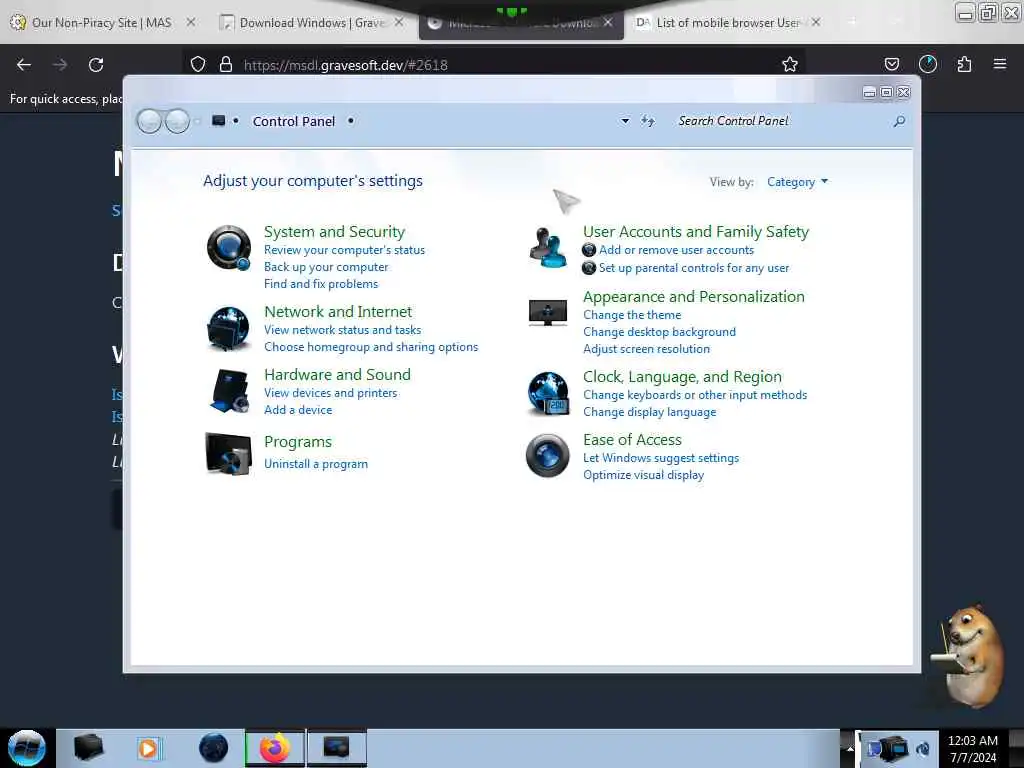This screenshot has width=1024, height=768.
Task: Switch to List of mobile browser User tab
Action: (x=728, y=23)
